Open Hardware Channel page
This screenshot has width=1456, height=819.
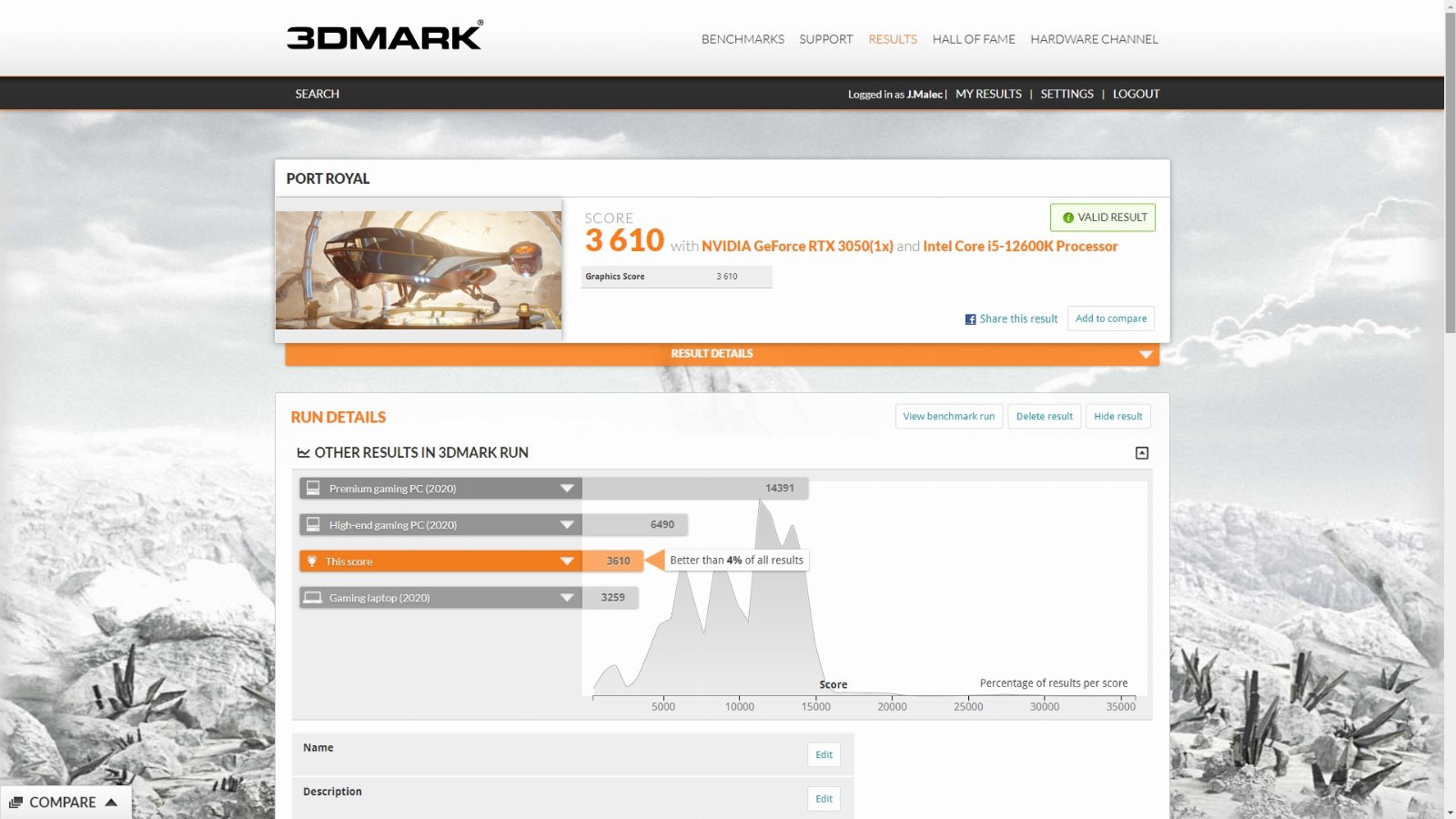[1094, 39]
